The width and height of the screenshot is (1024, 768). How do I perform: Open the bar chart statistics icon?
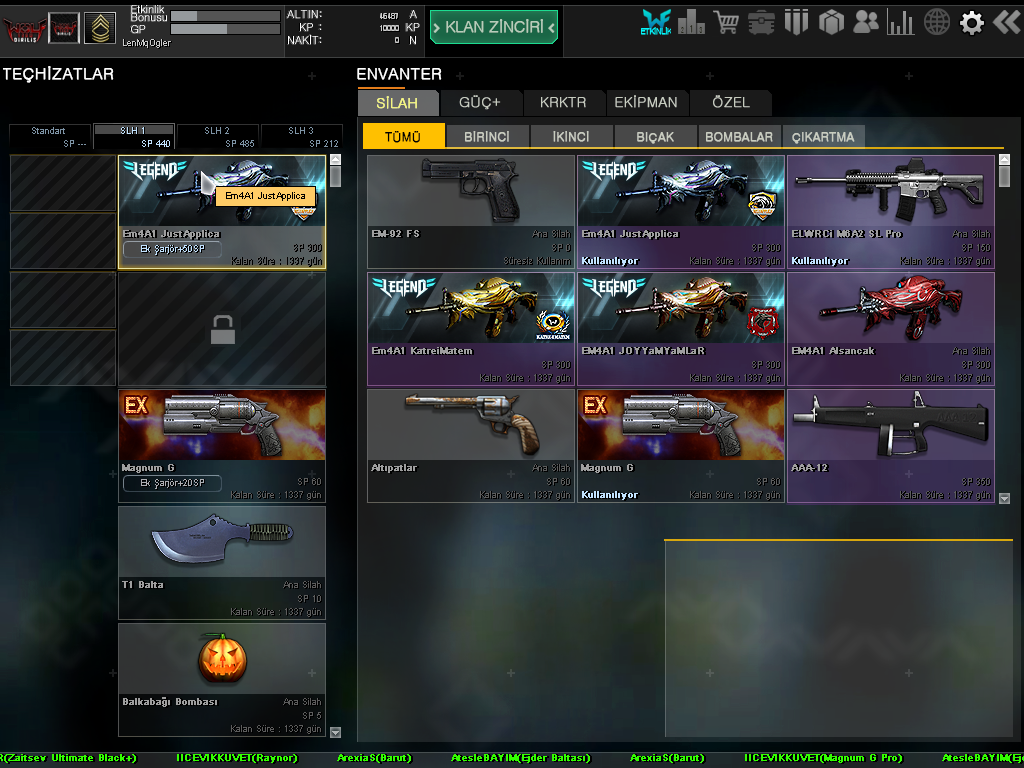[x=901, y=23]
